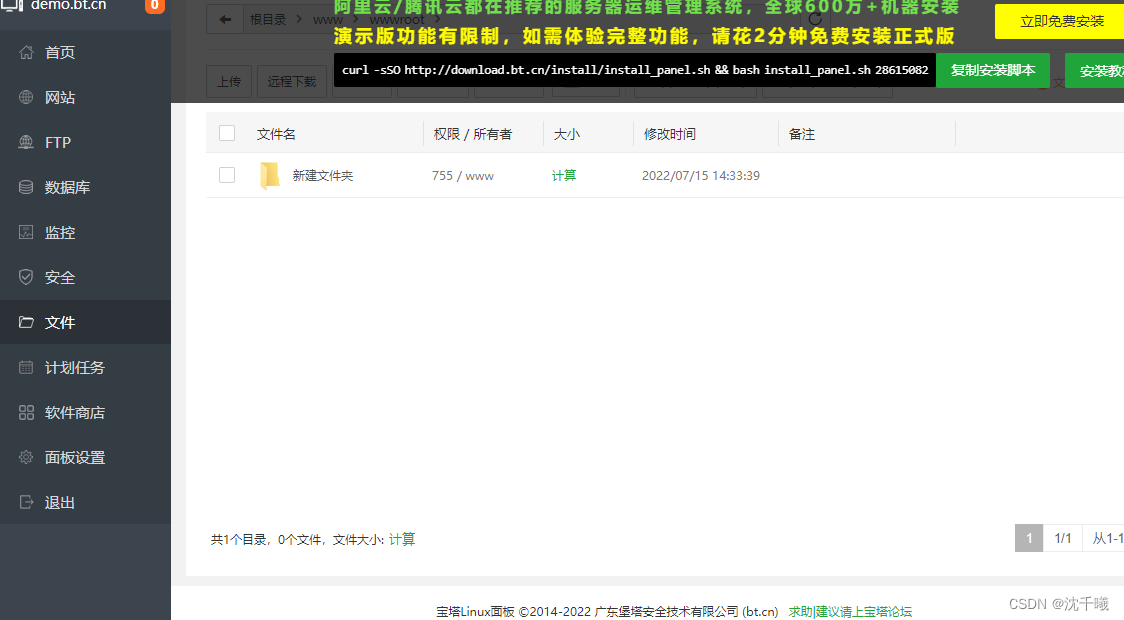Viewport: 1124px width, 620px height.
Task: Click demo.bt.cn title in sidebar header
Action: [x=69, y=6]
